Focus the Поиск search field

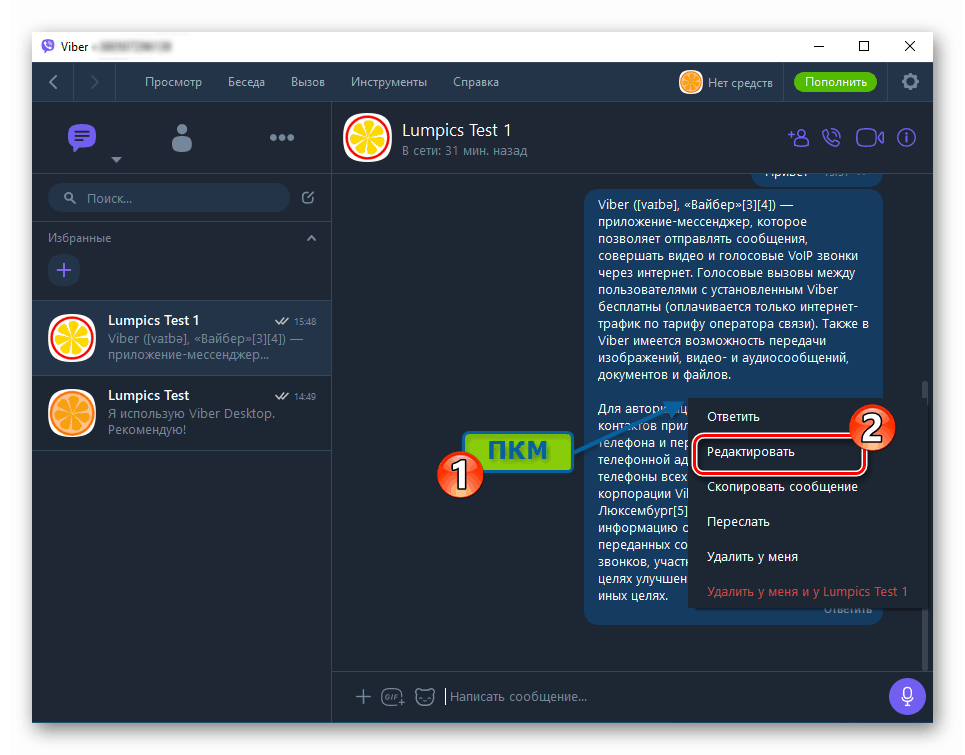(x=169, y=198)
